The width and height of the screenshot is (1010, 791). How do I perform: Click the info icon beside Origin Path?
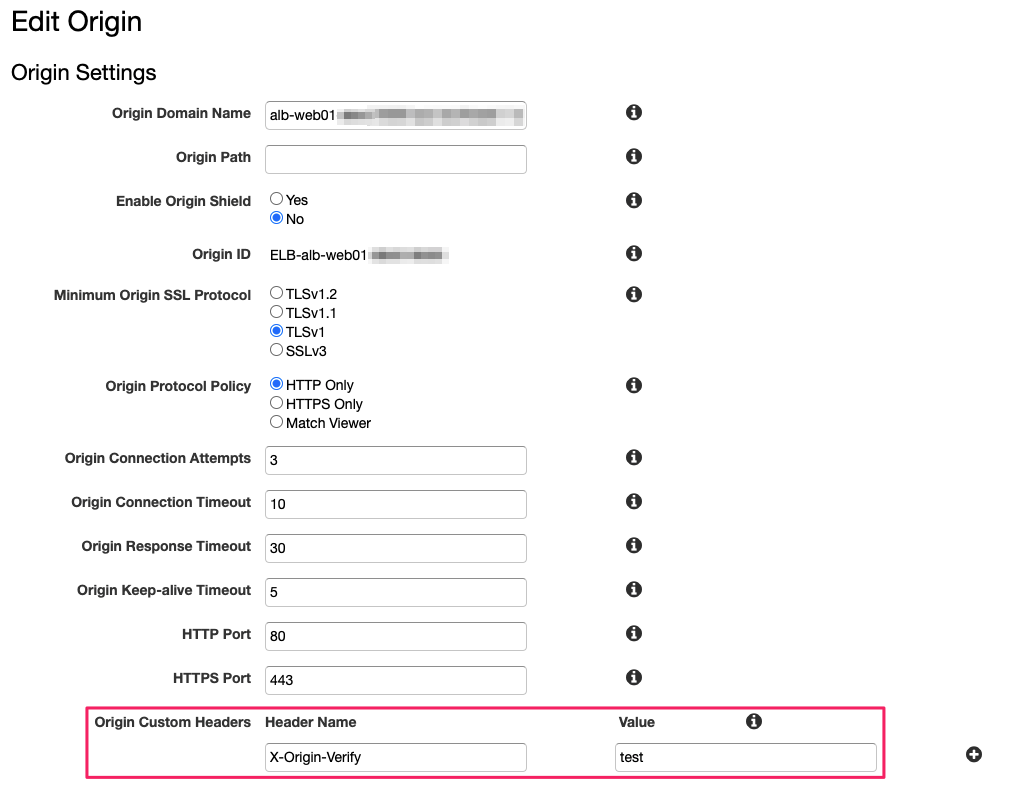click(633, 156)
